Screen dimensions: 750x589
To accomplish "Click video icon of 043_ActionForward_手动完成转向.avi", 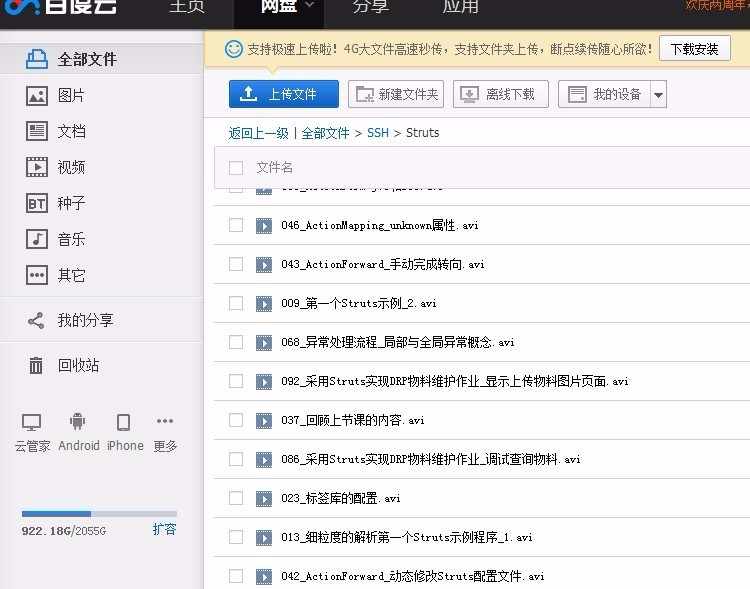I will [x=264, y=265].
